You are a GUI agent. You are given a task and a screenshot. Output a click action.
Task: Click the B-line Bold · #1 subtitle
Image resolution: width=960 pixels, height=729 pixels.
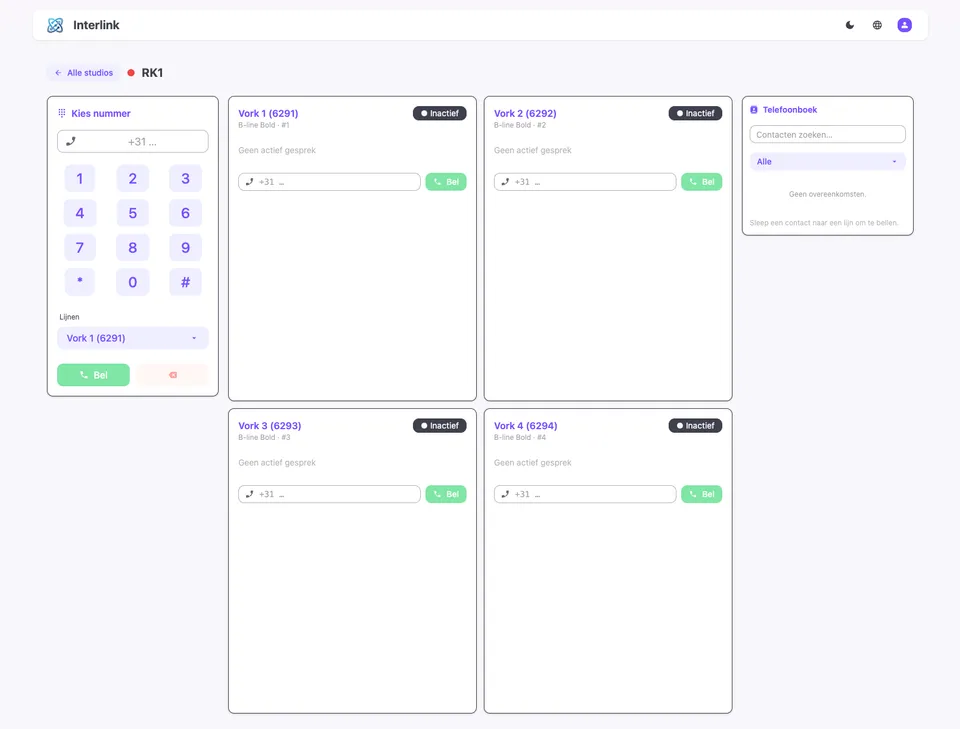[x=264, y=125]
